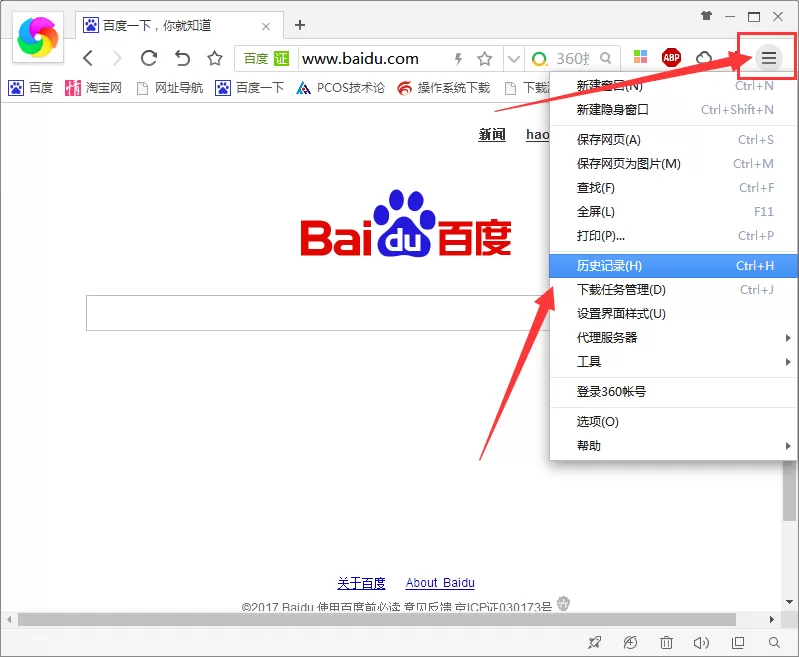Open the 百度 bookmark

(31, 88)
